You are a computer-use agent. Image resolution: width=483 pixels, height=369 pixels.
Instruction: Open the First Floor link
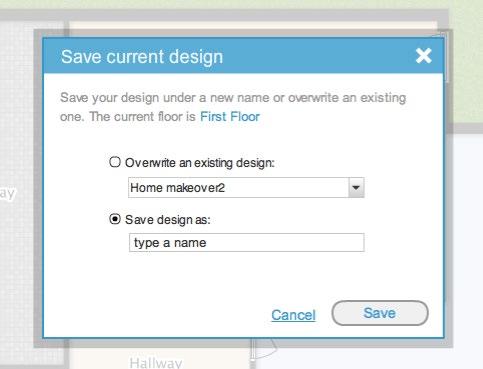pyautogui.click(x=230, y=117)
